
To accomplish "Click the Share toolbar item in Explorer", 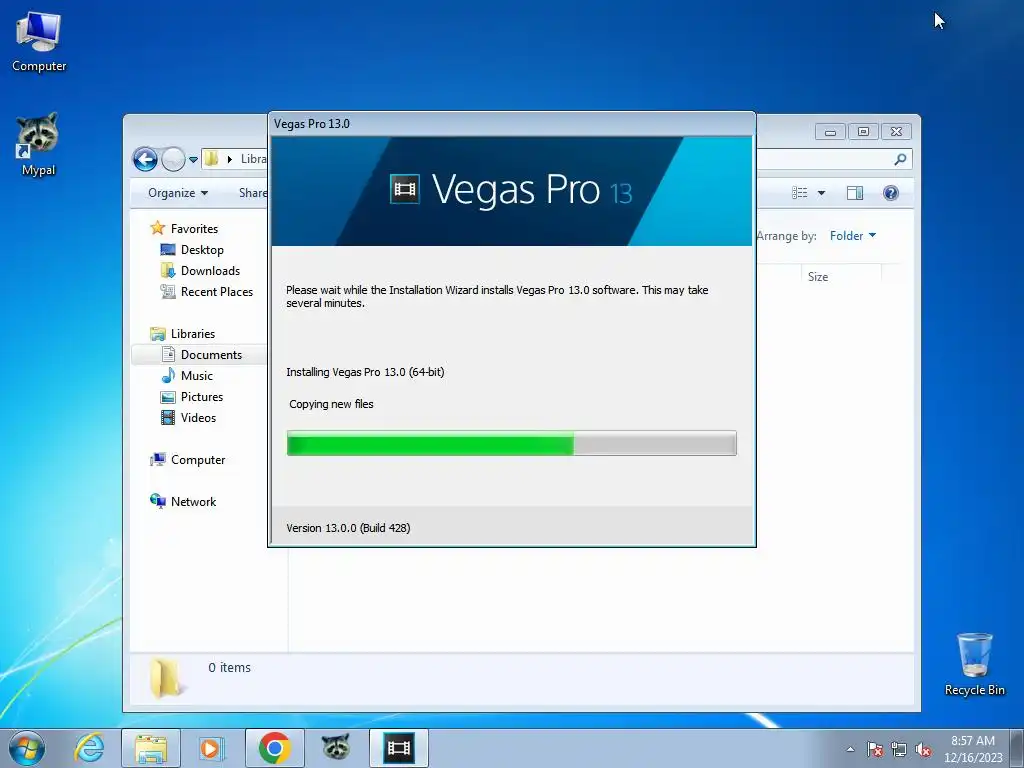I will click(x=253, y=193).
